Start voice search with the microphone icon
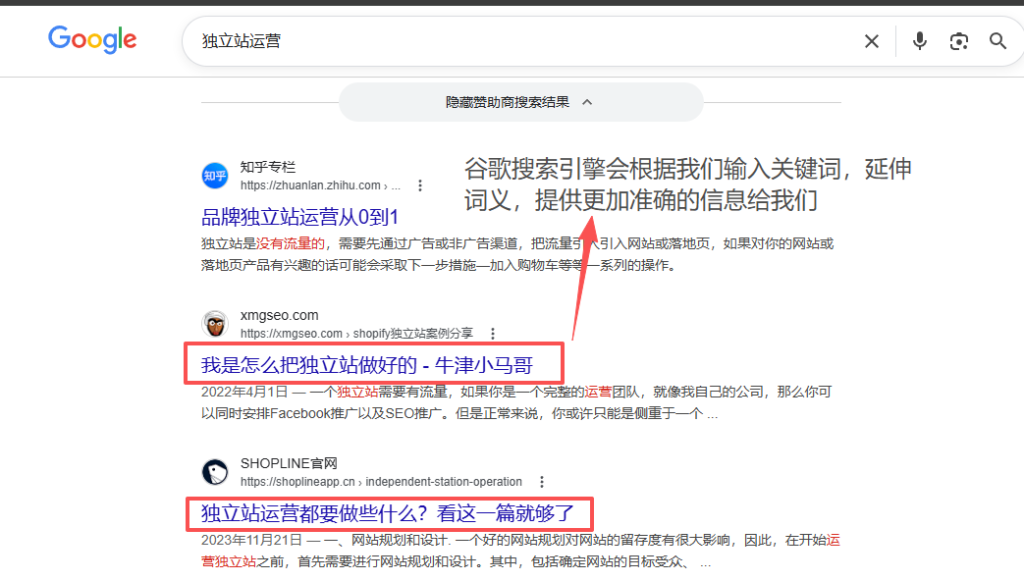This screenshot has width=1024, height=581. [920, 41]
